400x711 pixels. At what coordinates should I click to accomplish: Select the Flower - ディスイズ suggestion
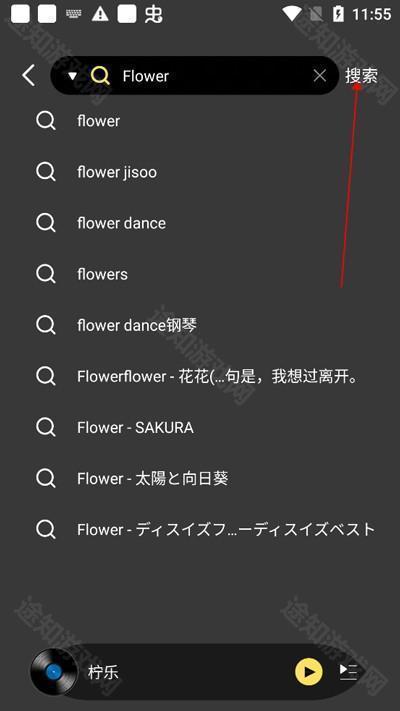click(x=200, y=529)
